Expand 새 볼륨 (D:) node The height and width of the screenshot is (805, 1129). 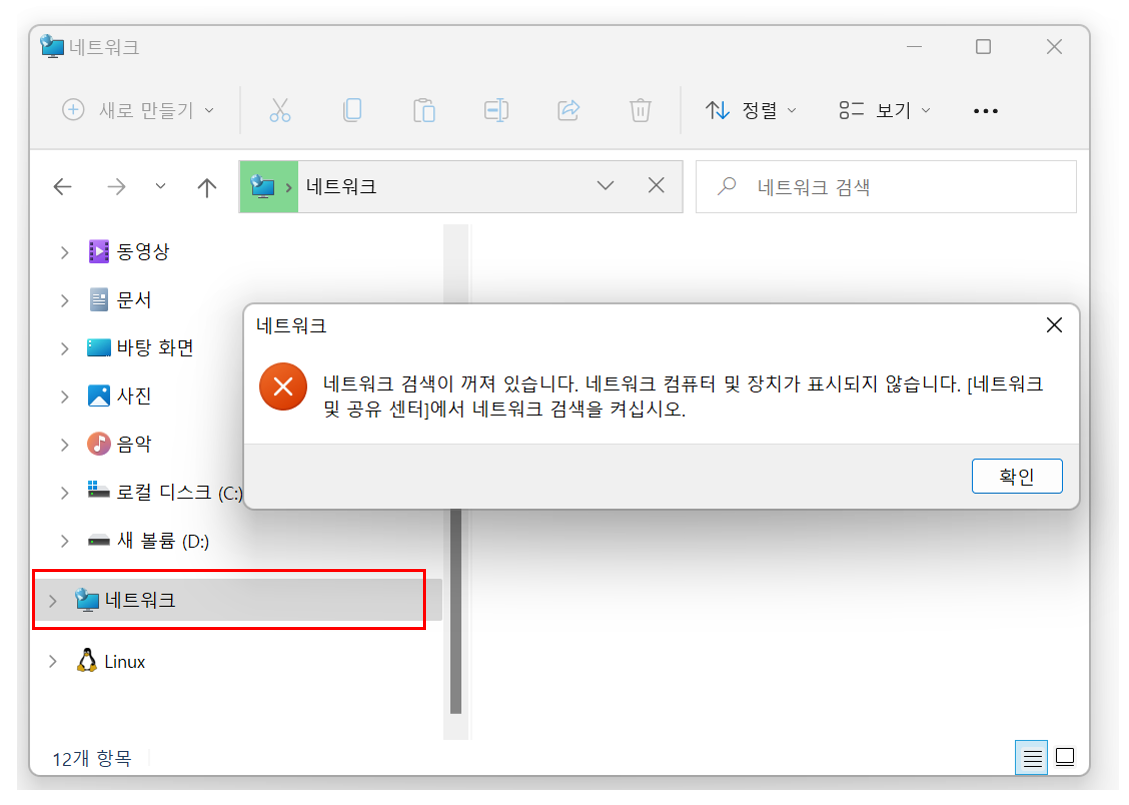pyautogui.click(x=64, y=541)
